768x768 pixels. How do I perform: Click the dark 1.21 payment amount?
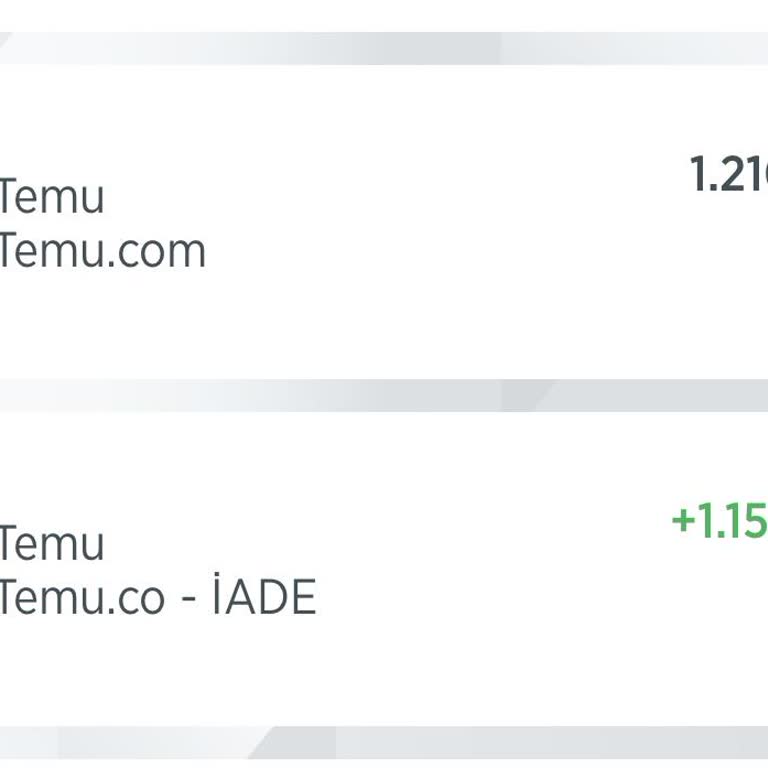tap(729, 175)
